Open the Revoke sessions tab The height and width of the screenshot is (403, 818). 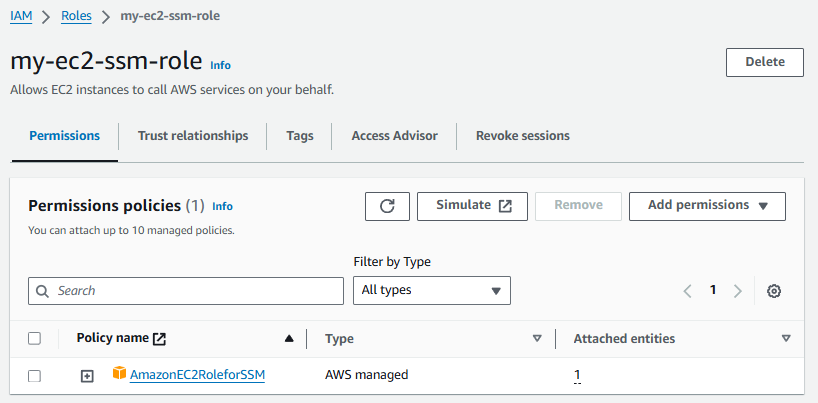click(523, 136)
